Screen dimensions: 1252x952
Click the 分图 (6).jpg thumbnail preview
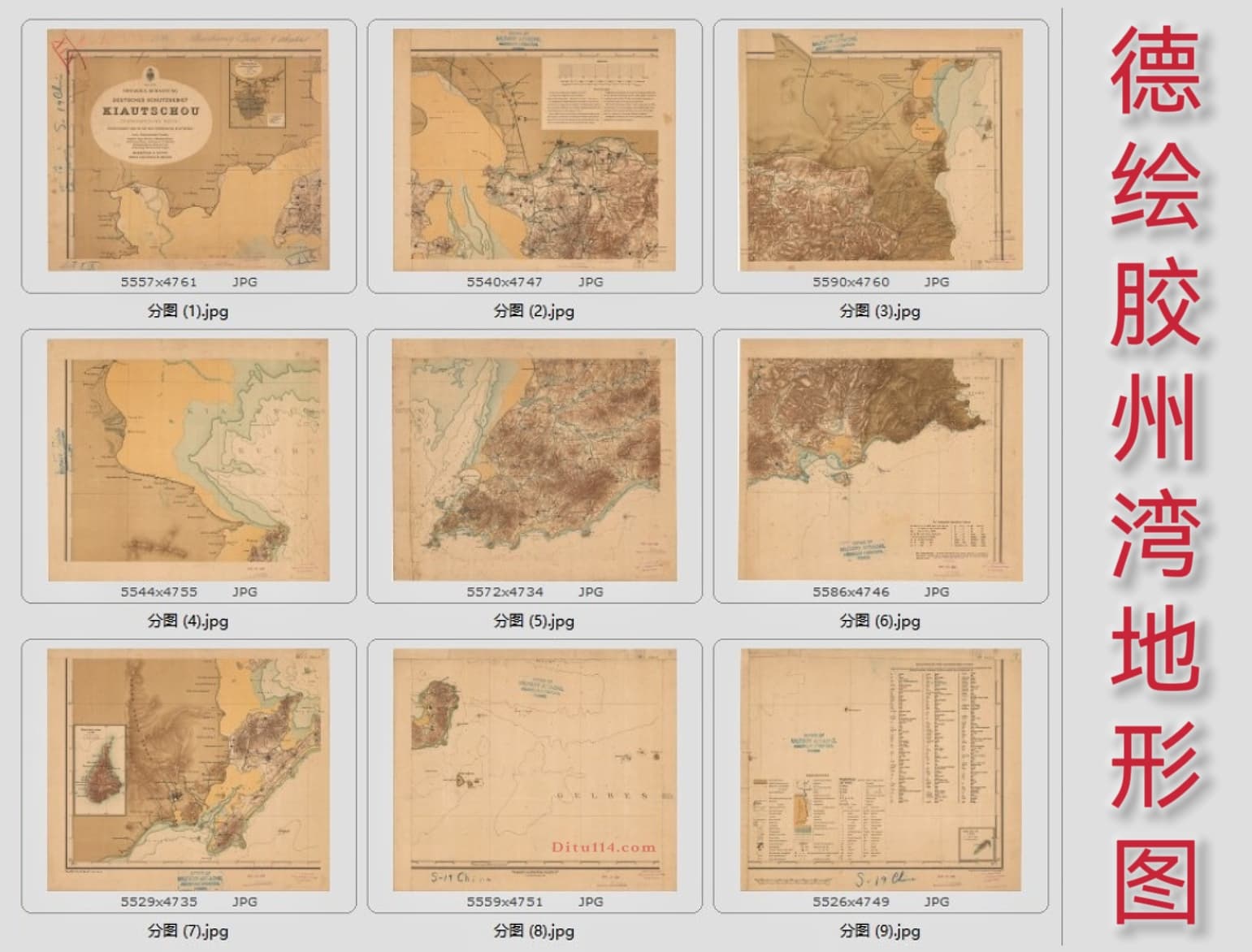[x=880, y=460]
